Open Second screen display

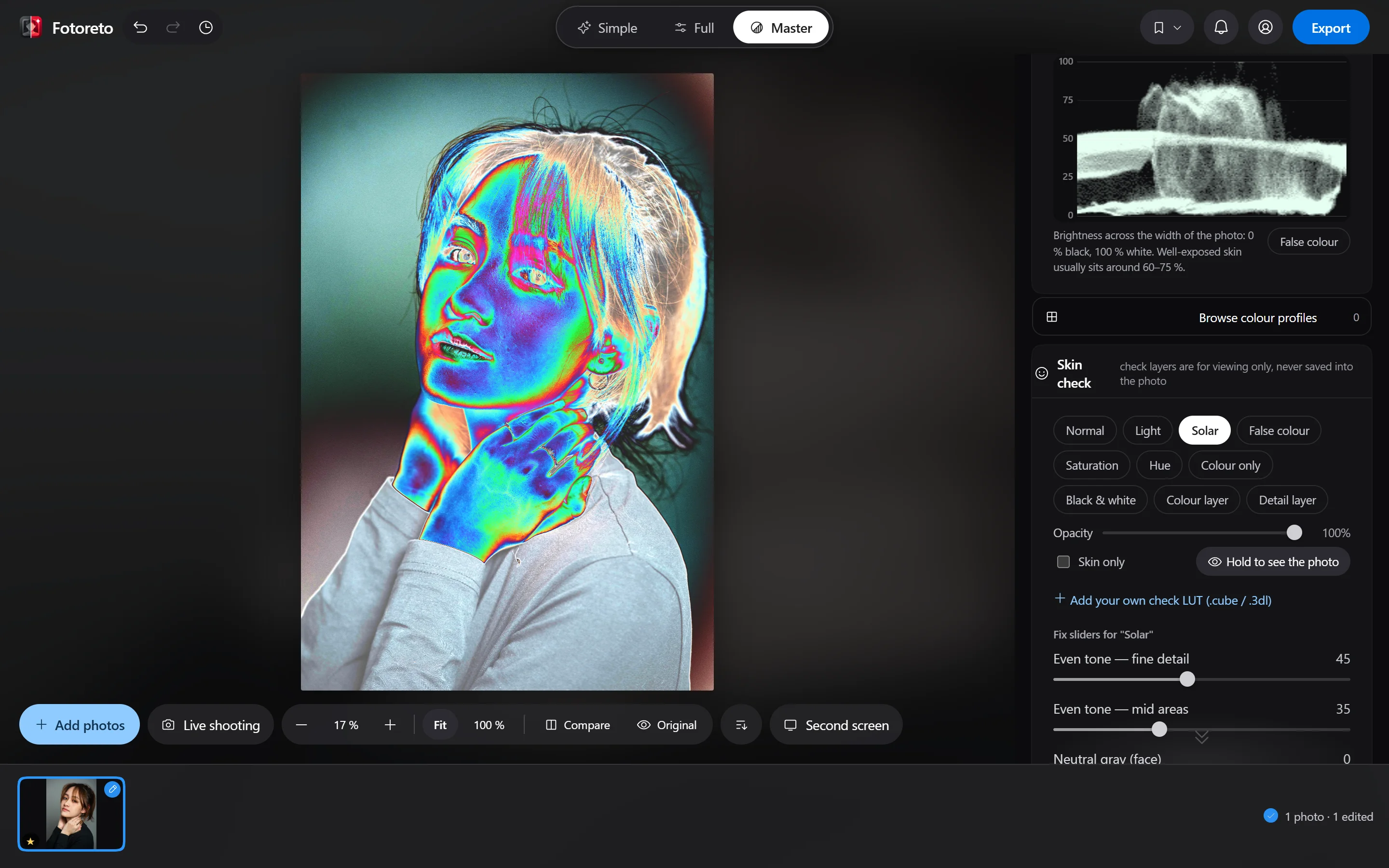[x=836, y=724]
